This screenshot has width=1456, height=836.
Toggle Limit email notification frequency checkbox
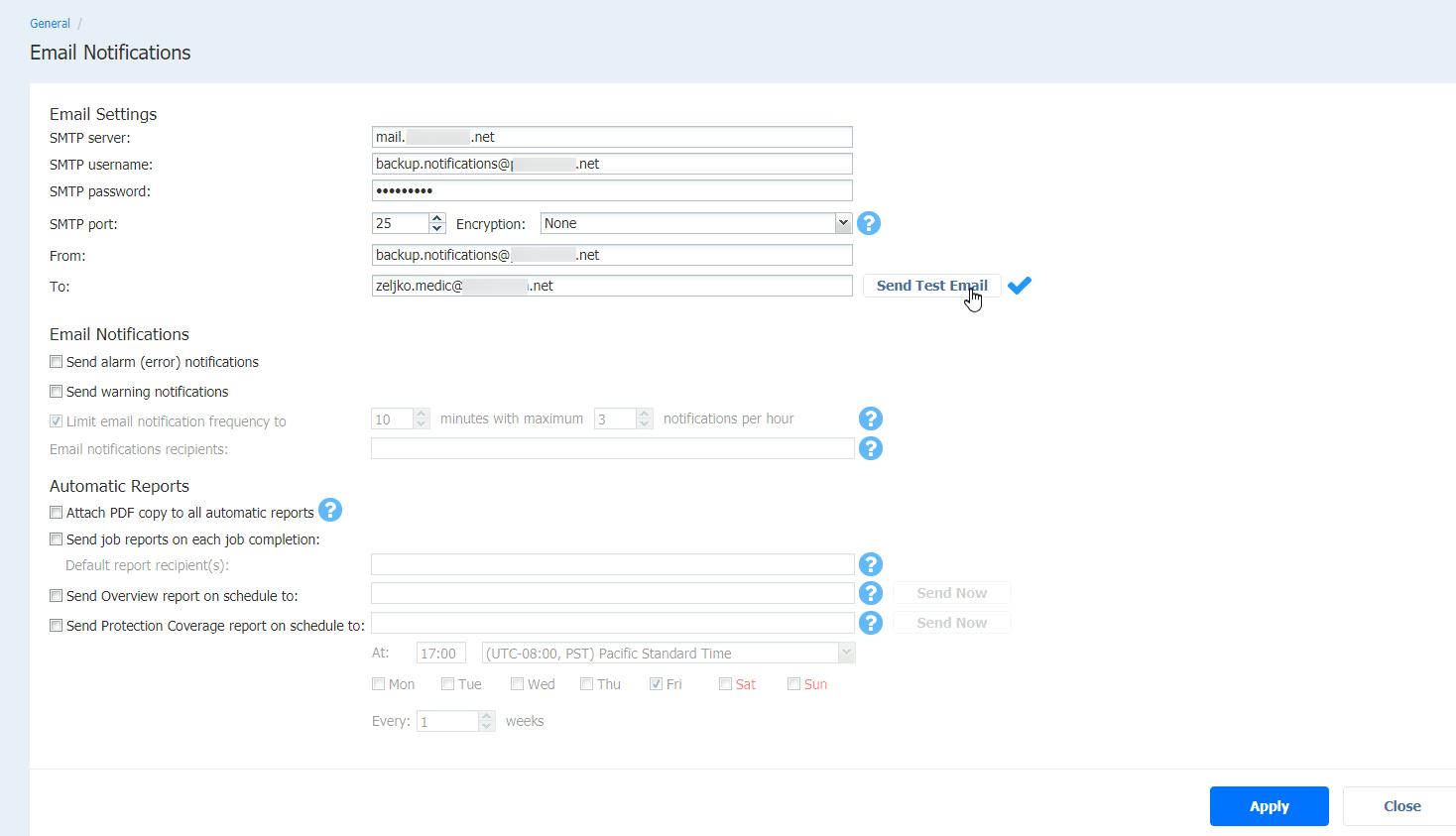(x=57, y=421)
